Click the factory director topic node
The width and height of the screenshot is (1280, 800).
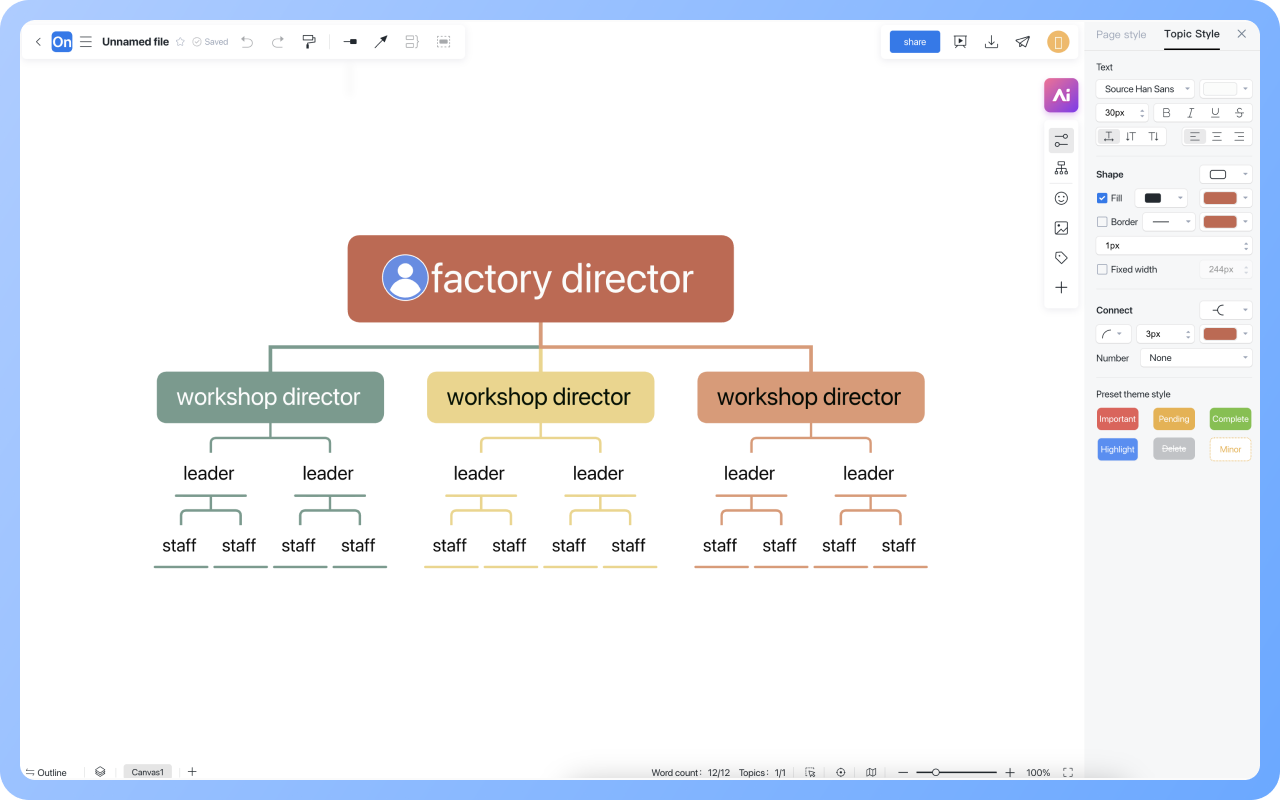[x=540, y=278]
